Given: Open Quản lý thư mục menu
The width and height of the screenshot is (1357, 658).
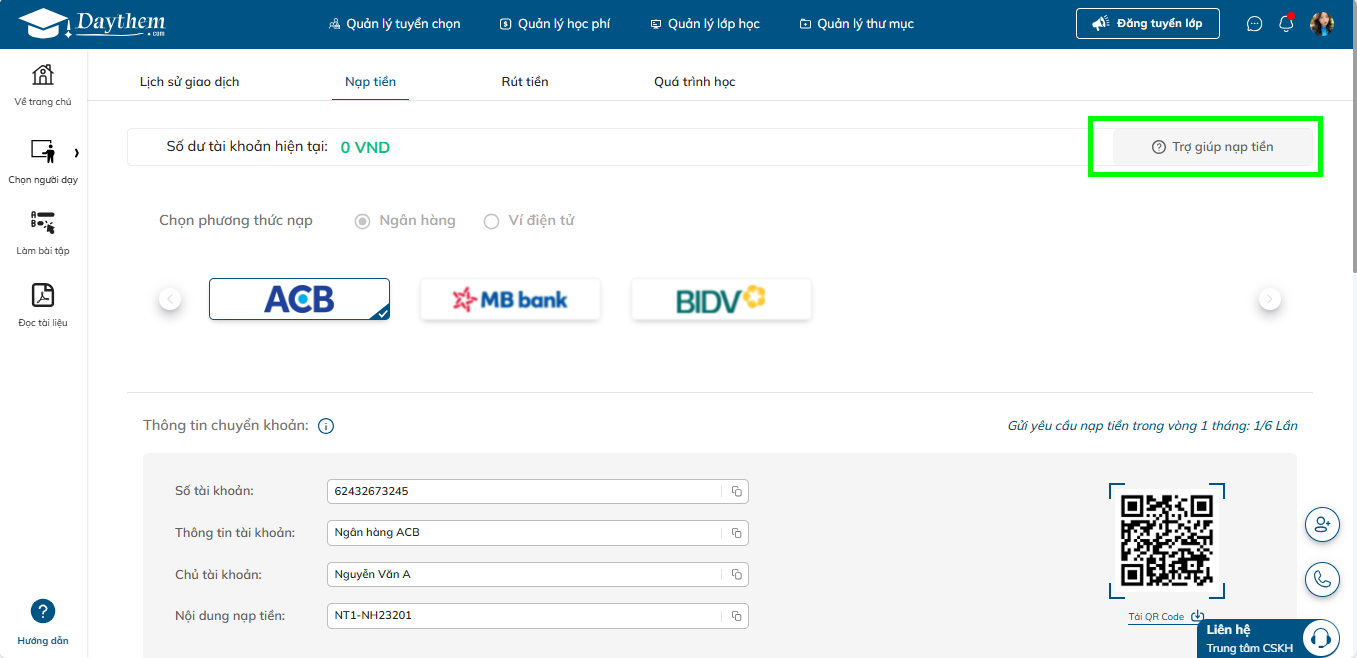Looking at the screenshot, I should 857,24.
